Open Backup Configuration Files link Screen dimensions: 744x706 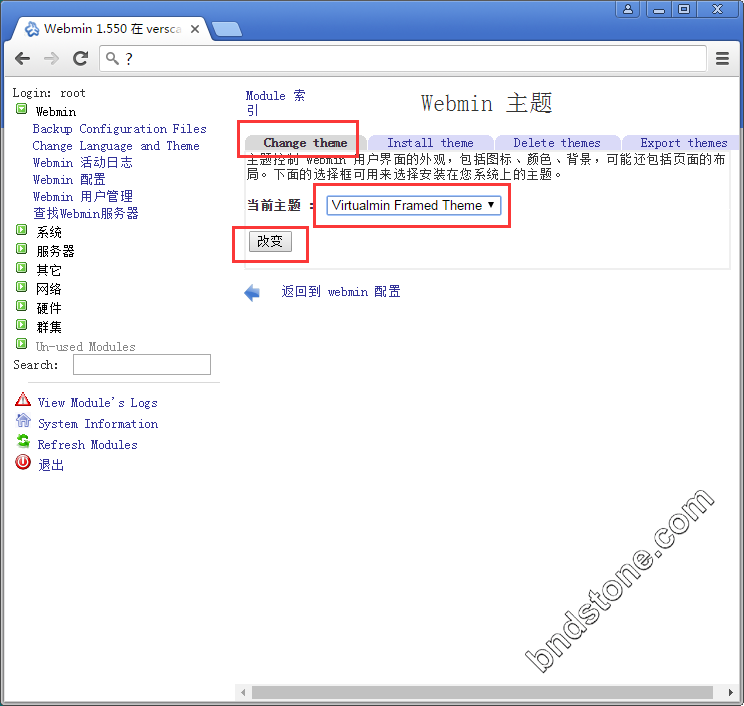[x=120, y=129]
